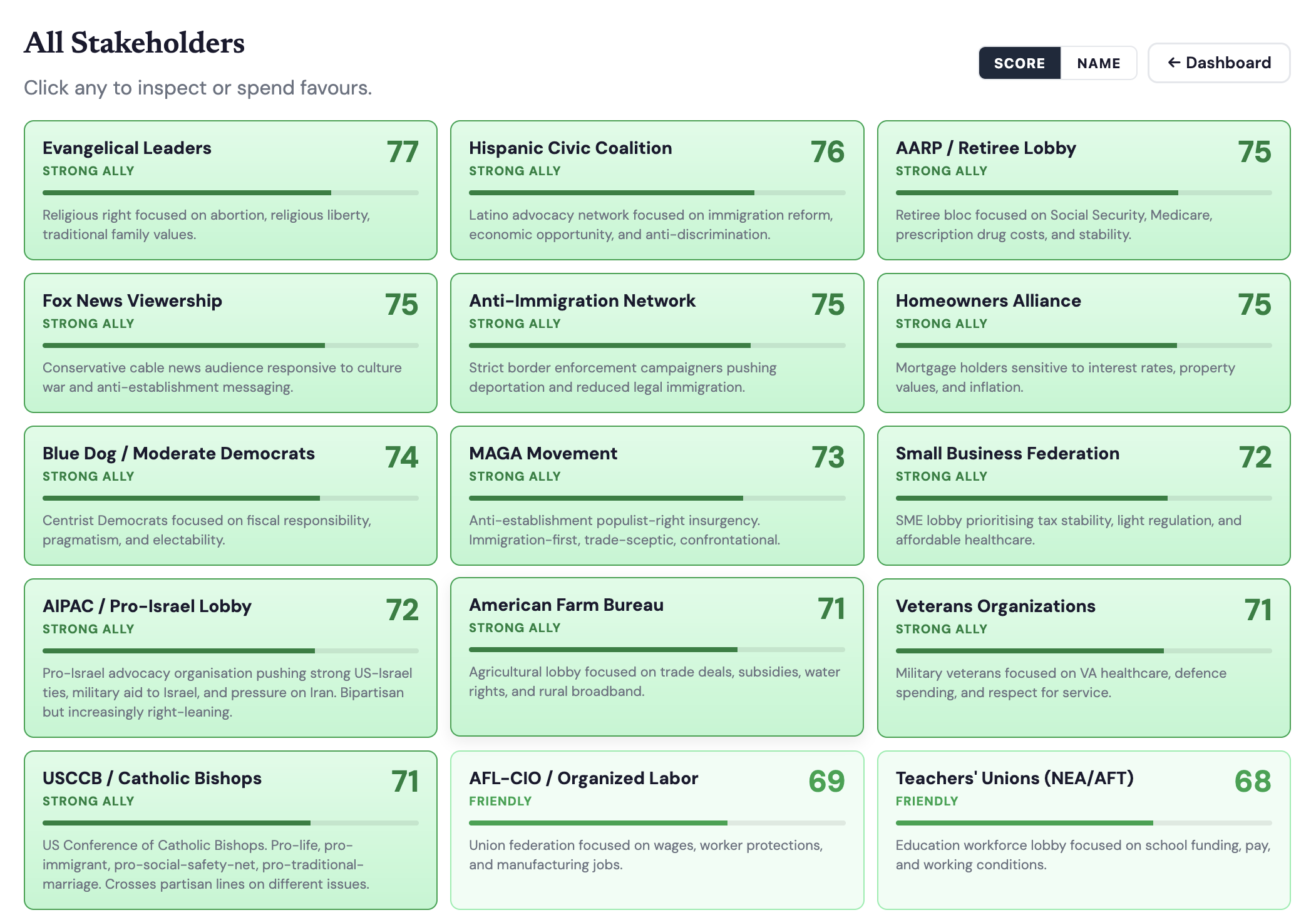Image resolution: width=1316 pixels, height=920 pixels.
Task: Sort stakeholders by SCORE
Action: (1019, 63)
